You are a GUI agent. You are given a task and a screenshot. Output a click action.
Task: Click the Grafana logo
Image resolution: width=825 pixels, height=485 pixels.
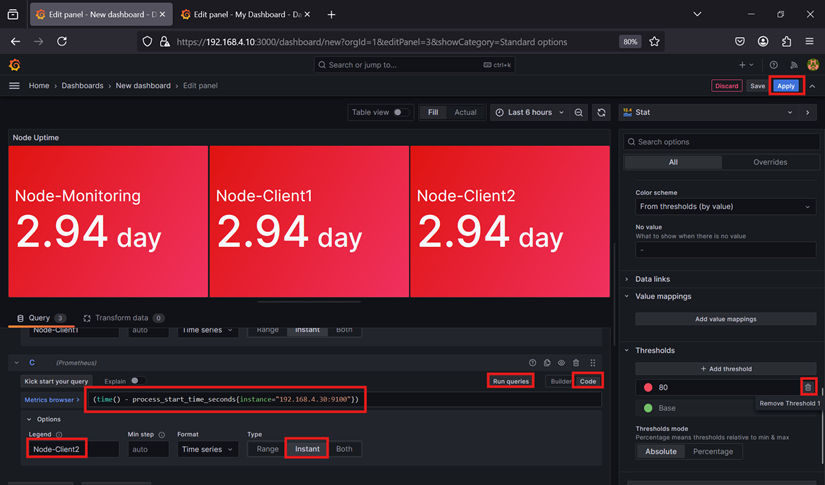[x=15, y=65]
